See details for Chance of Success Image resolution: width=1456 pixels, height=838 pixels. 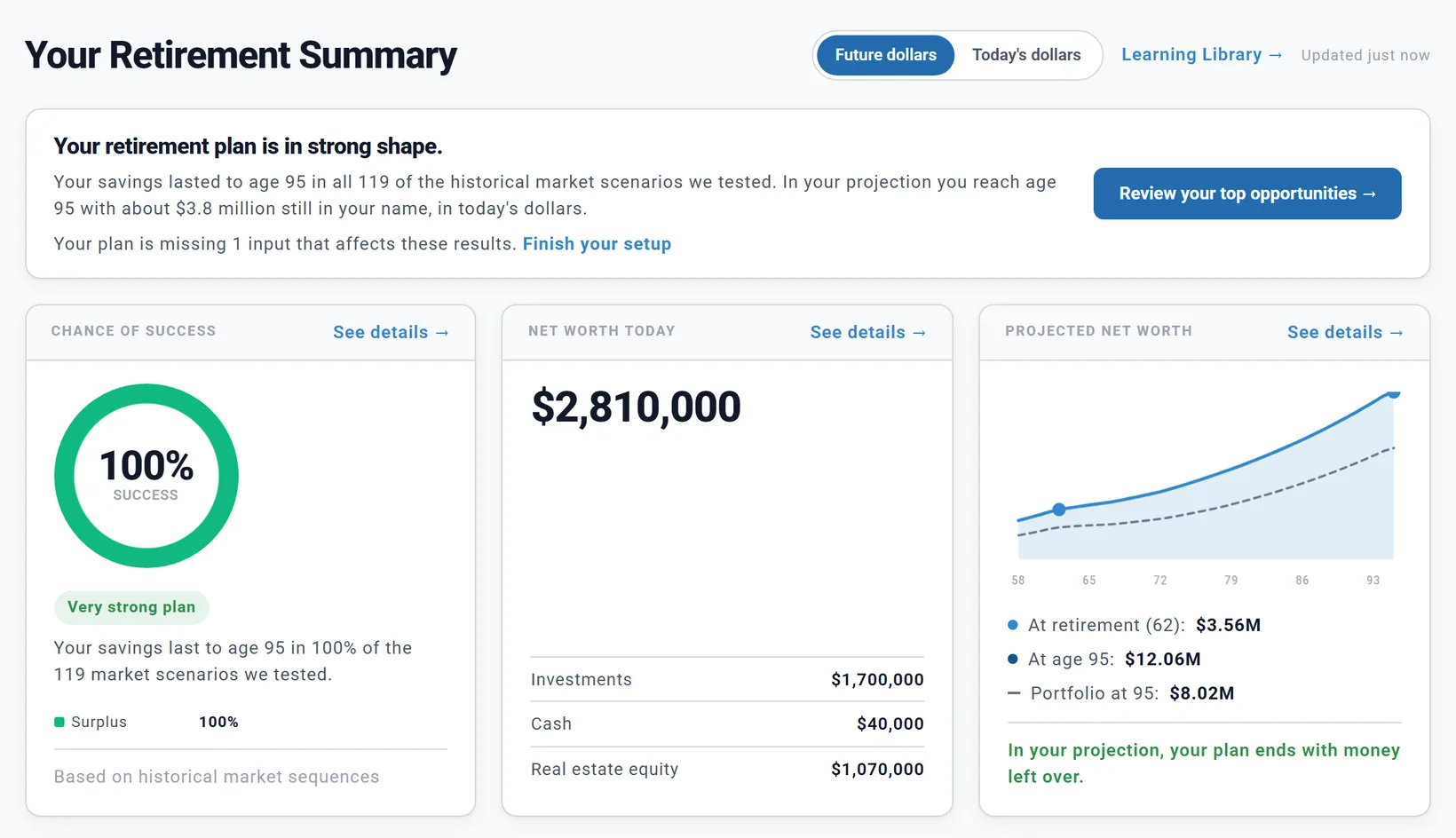pos(391,332)
